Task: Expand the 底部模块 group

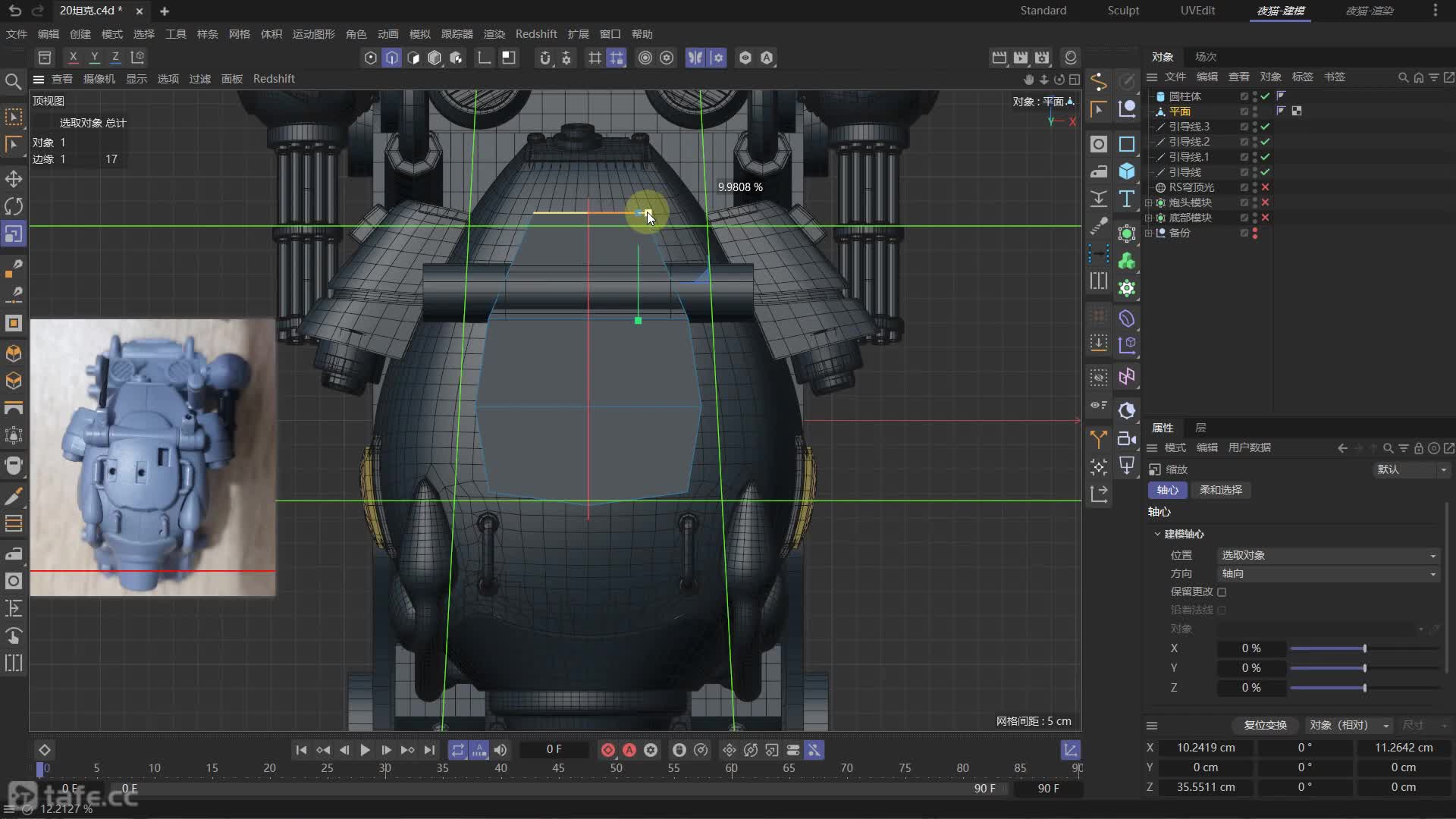Action: click(x=1148, y=218)
